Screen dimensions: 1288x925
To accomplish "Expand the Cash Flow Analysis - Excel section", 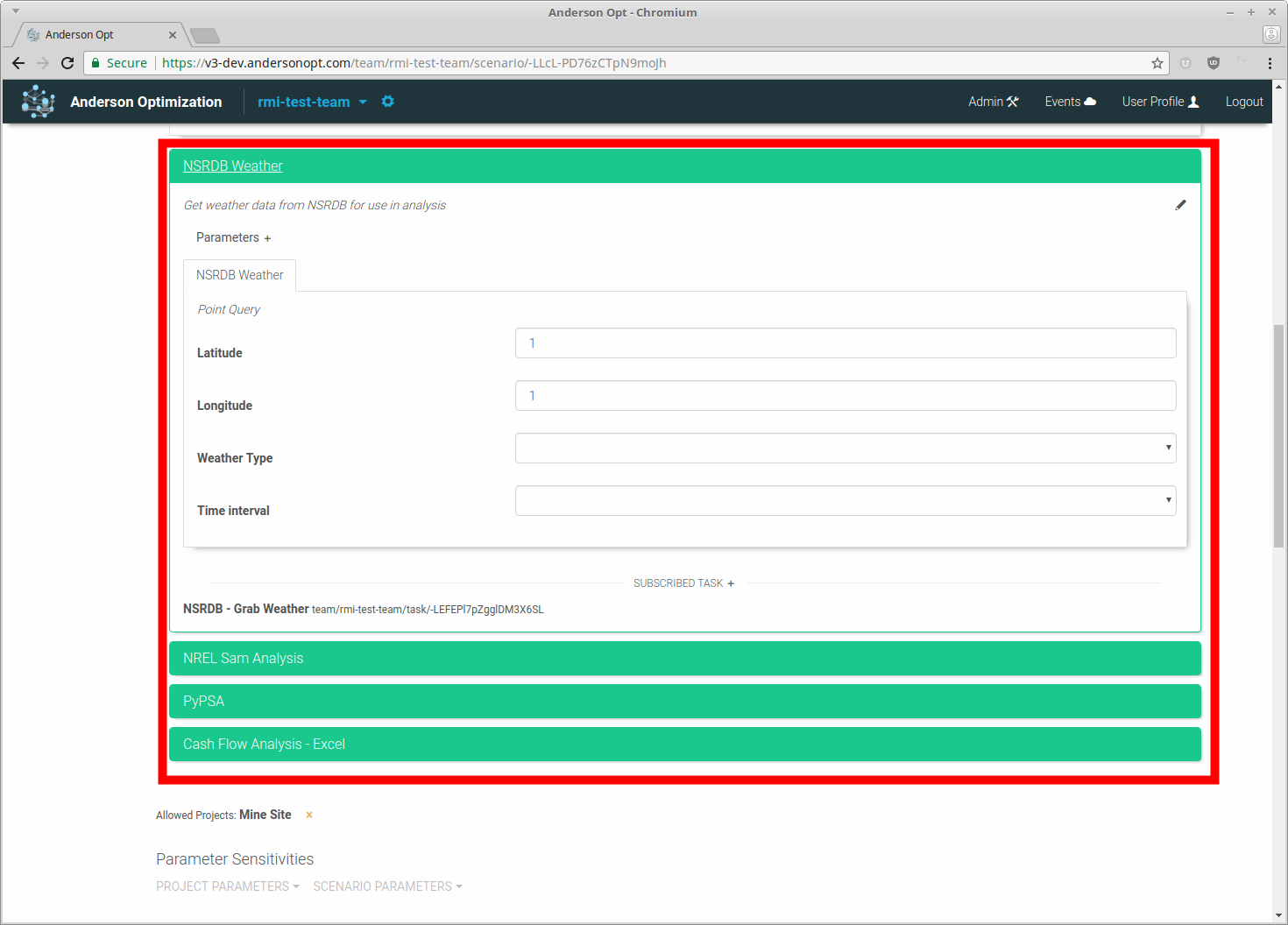I will [684, 744].
